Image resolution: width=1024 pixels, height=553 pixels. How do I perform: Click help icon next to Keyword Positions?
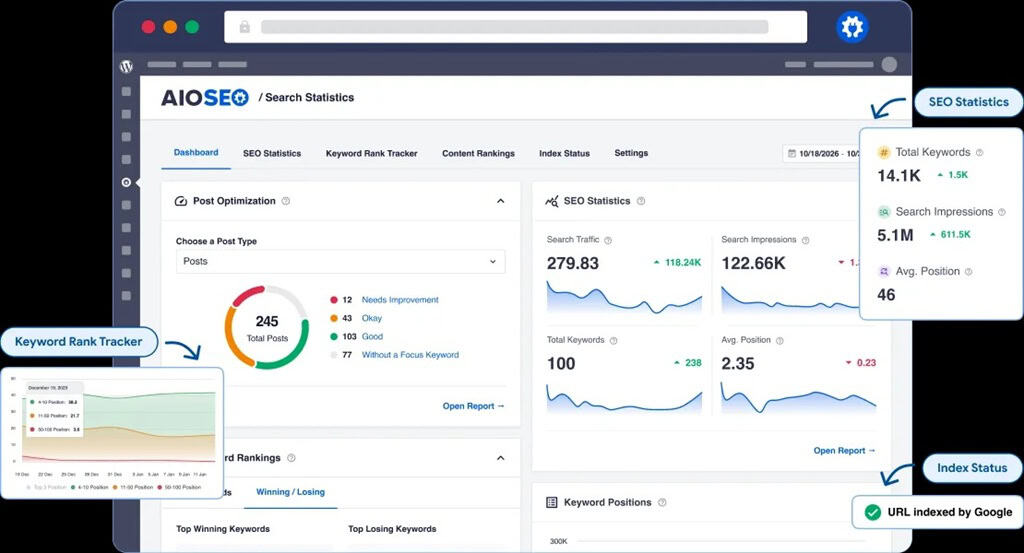point(662,502)
